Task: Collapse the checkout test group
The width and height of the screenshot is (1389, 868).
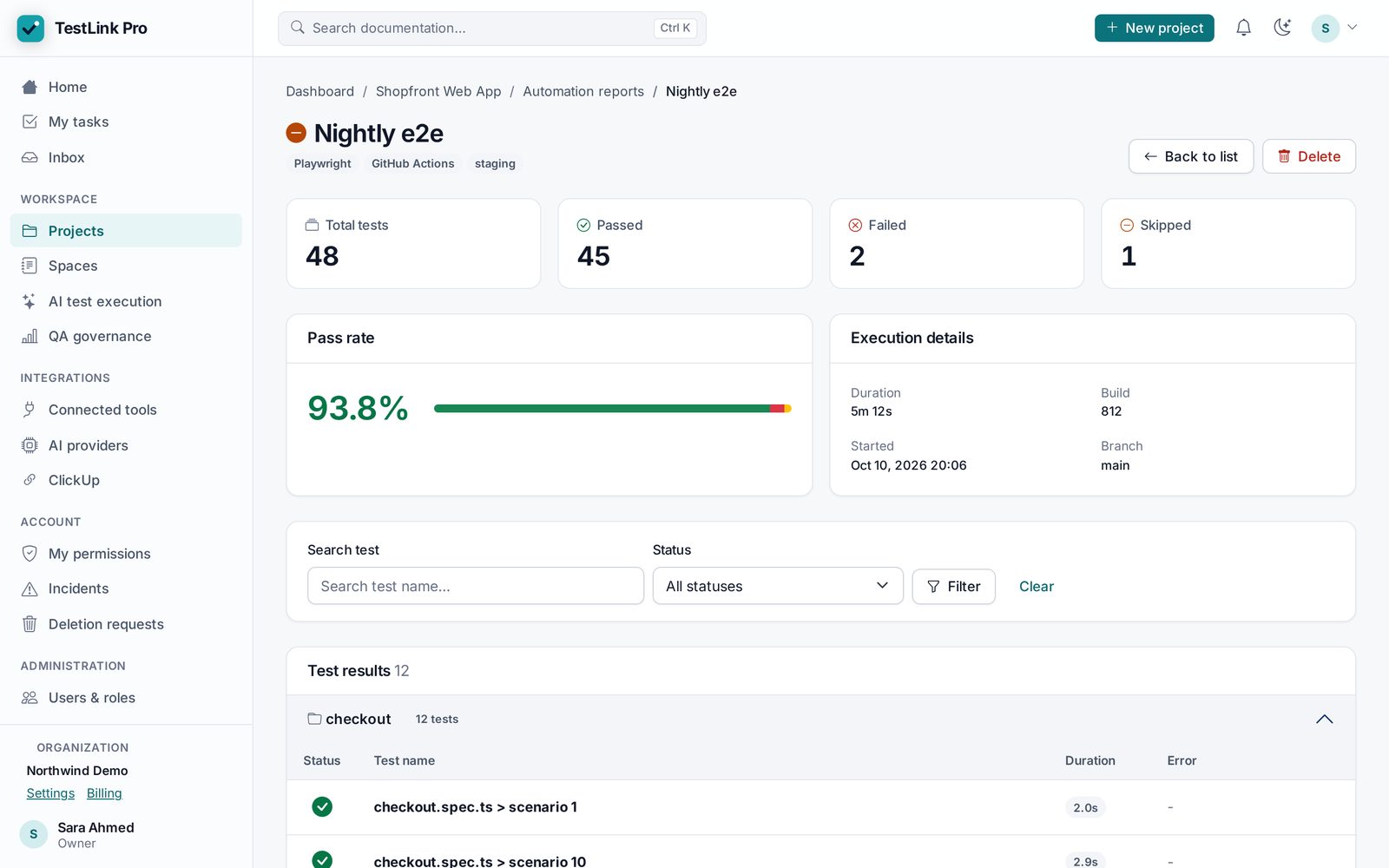Action: tap(1324, 719)
